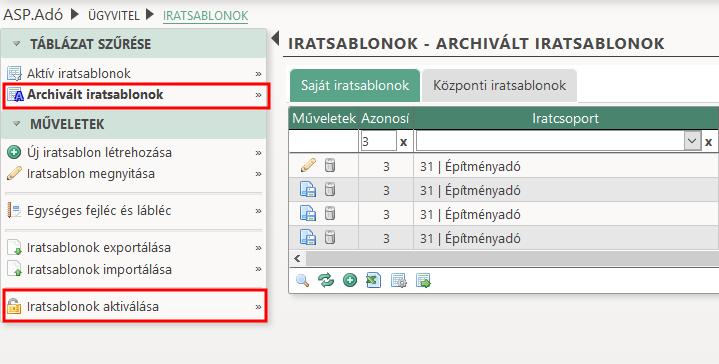Clear the Iratcsoport filter with its x
The width and height of the screenshot is (719, 364).
click(708, 142)
